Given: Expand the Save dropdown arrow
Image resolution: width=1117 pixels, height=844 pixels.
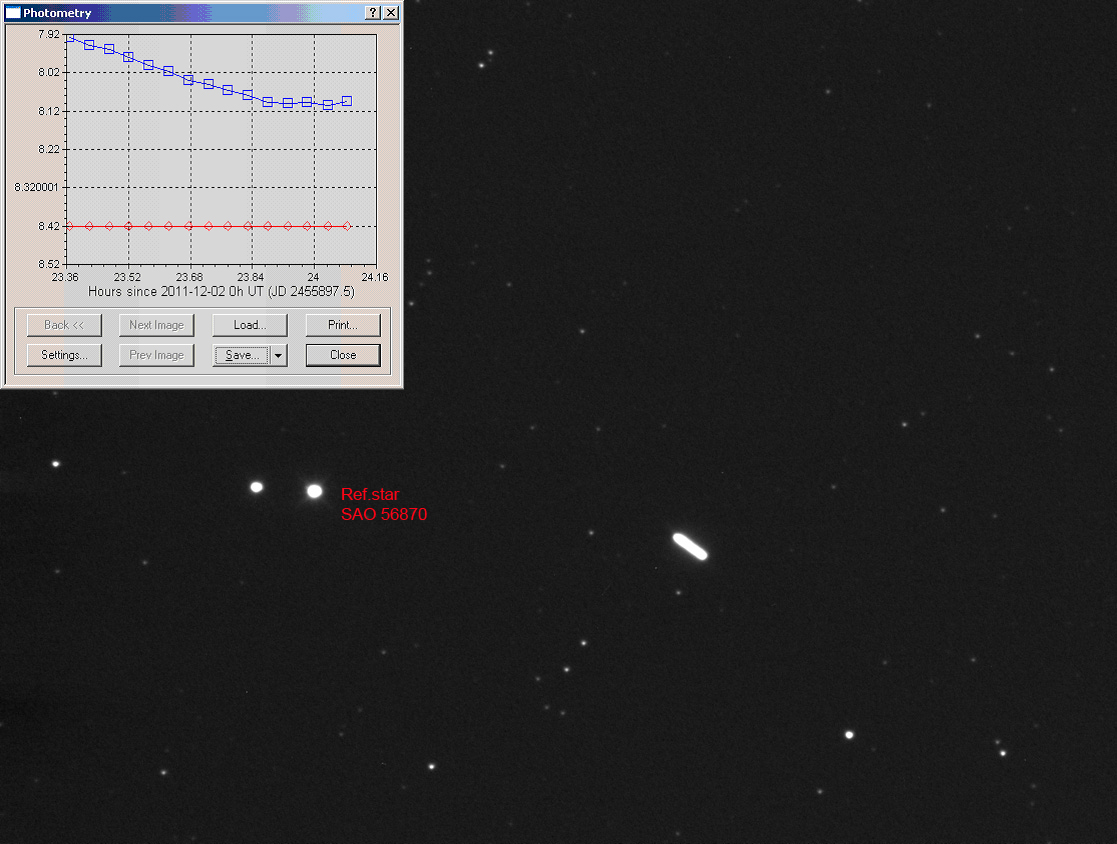Looking at the screenshot, I should click(279, 355).
